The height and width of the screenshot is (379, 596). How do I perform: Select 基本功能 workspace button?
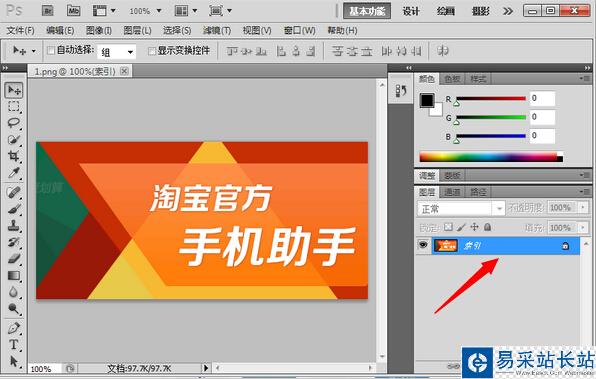367,11
